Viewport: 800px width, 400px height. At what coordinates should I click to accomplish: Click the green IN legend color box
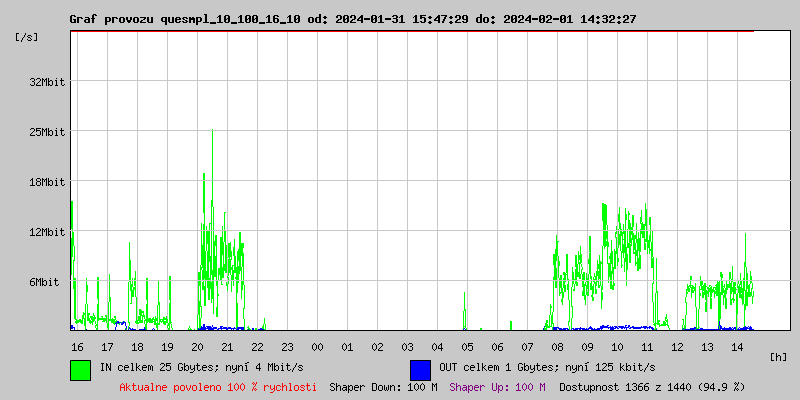pos(80,369)
